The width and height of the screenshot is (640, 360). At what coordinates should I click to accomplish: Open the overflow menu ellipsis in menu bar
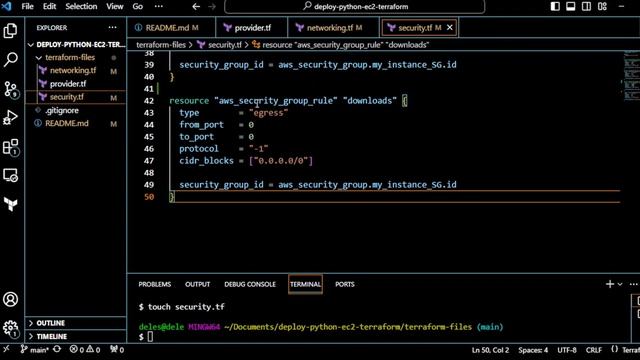[159, 7]
